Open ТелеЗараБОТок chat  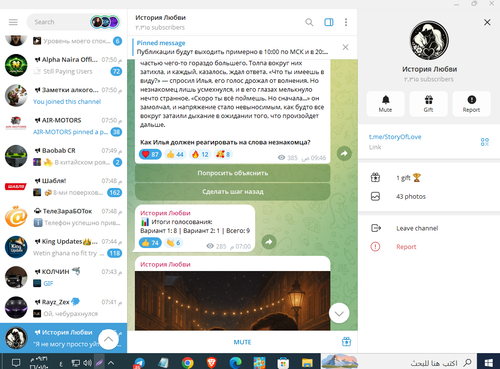(x=63, y=217)
